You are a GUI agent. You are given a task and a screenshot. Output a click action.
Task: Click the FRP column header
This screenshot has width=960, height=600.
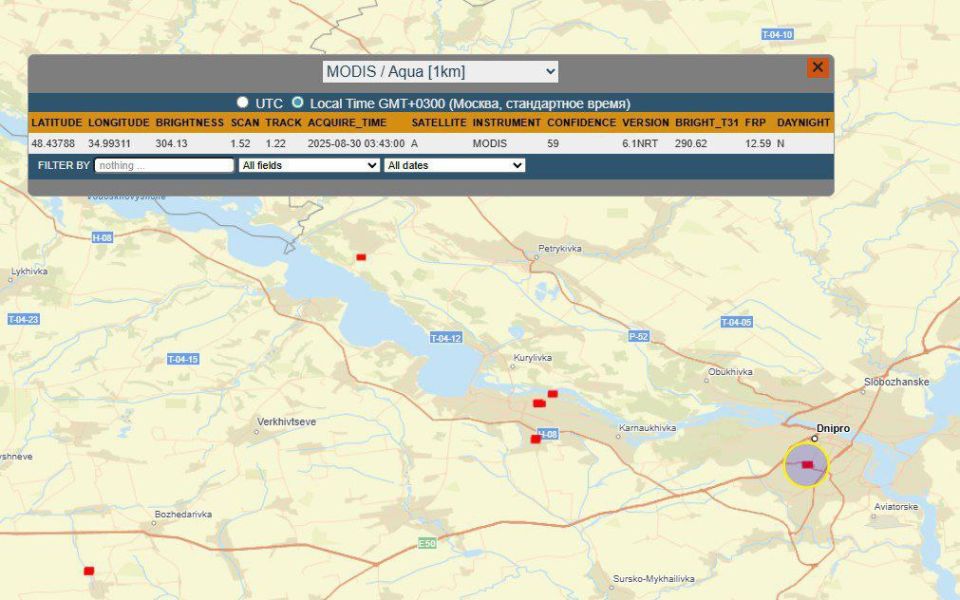[x=755, y=122]
